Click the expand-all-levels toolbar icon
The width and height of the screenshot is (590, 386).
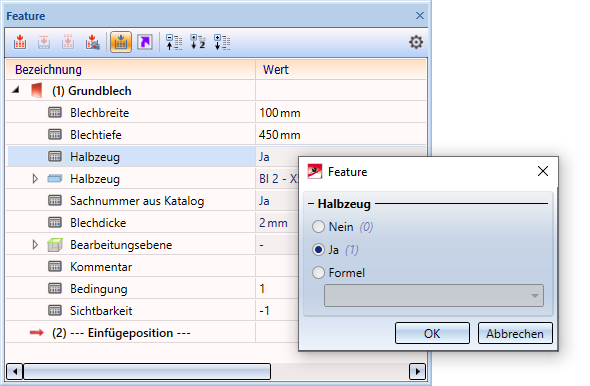point(222,42)
